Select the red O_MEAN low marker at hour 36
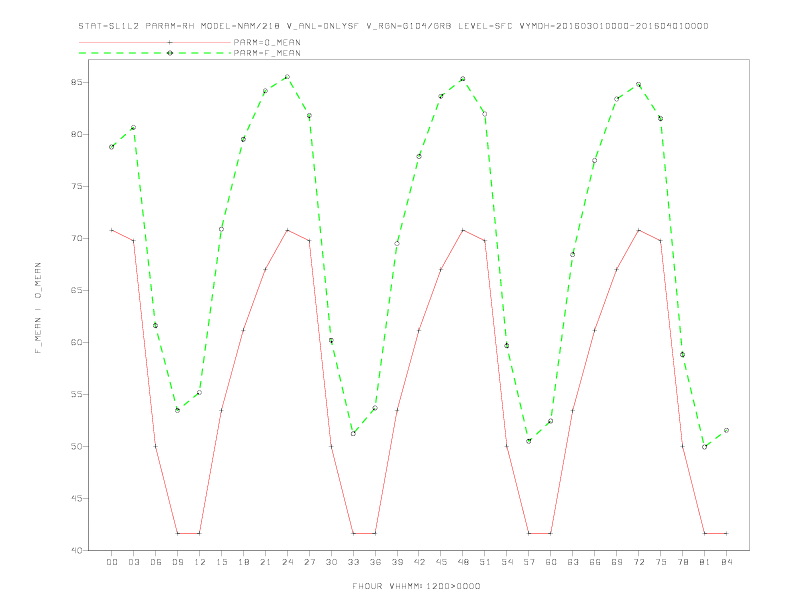 pos(375,533)
